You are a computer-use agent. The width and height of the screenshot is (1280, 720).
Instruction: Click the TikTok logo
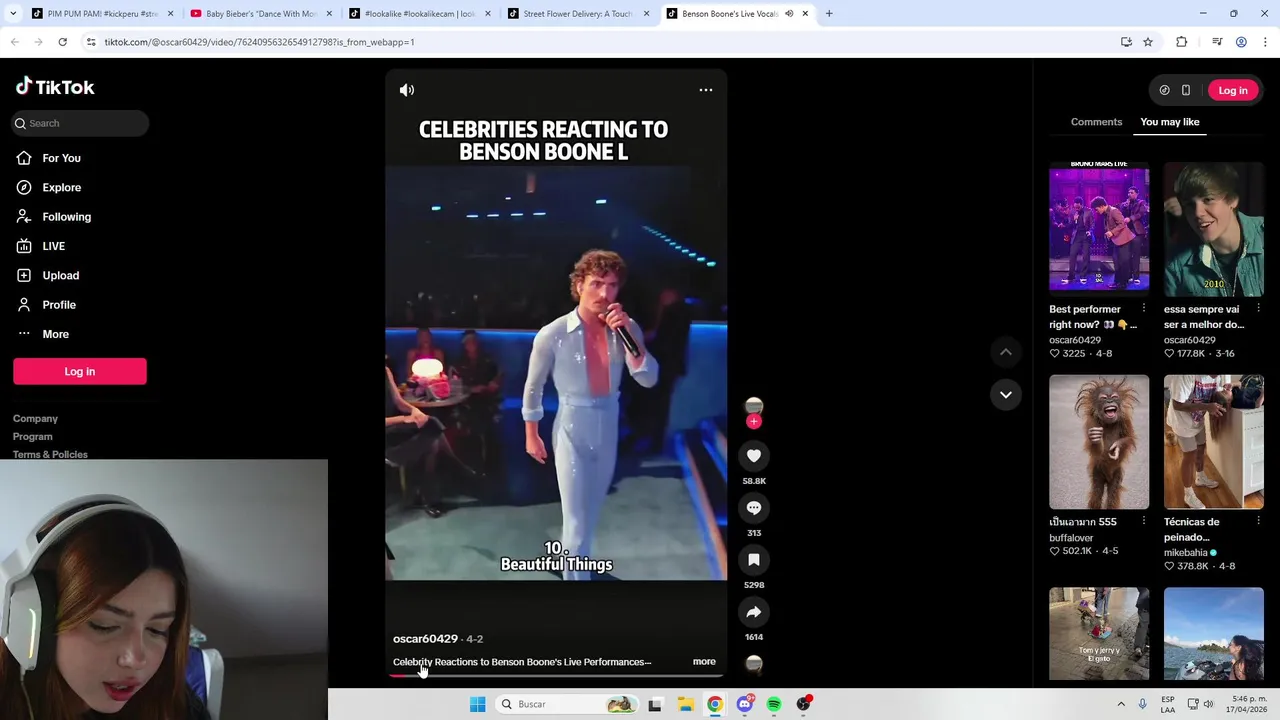[56, 87]
